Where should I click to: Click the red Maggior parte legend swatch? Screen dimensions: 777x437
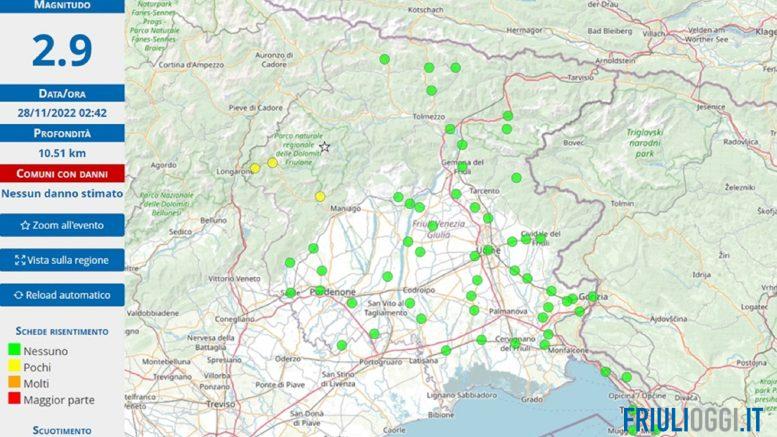pos(15,400)
